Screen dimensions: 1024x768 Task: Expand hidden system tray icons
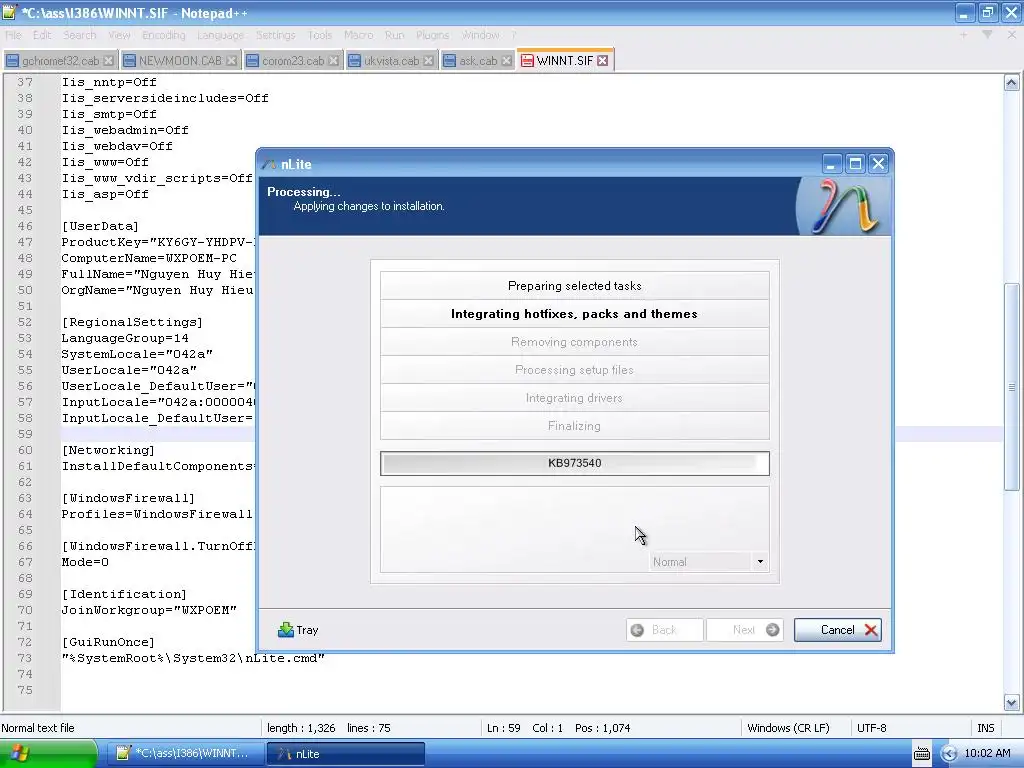click(948, 754)
